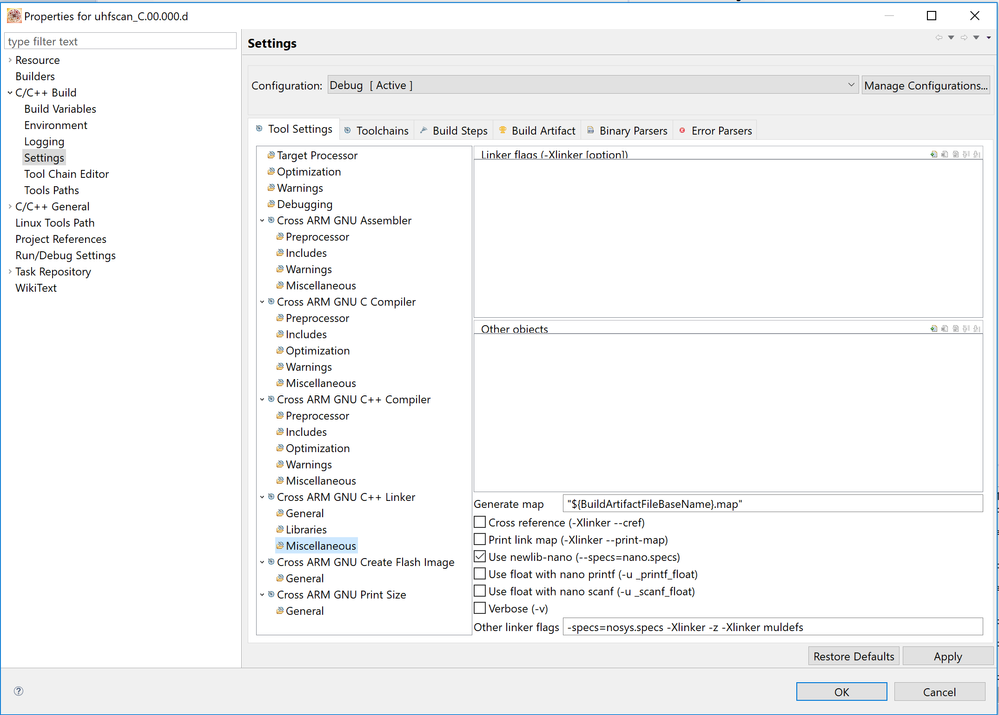Click the Other linker flags field
The image size is (999, 715).
(x=772, y=627)
